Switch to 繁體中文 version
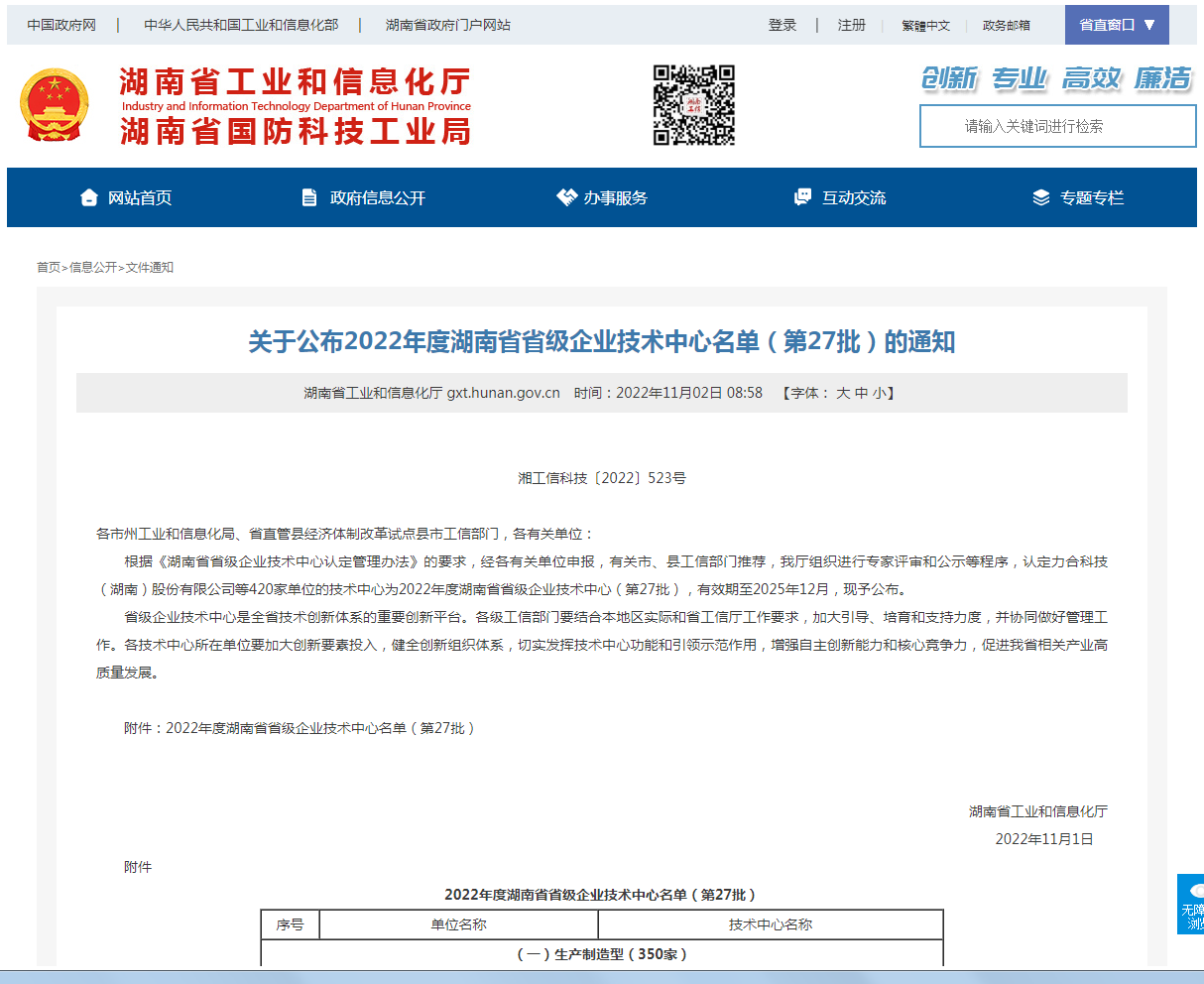 click(926, 25)
